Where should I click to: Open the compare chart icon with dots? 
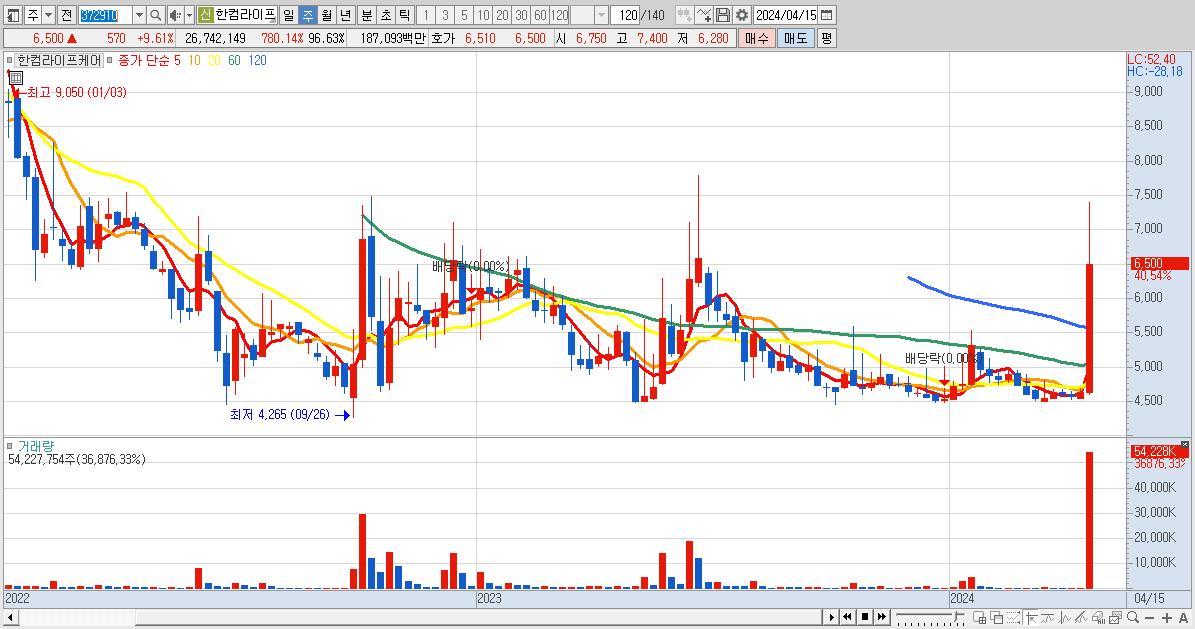coord(684,15)
